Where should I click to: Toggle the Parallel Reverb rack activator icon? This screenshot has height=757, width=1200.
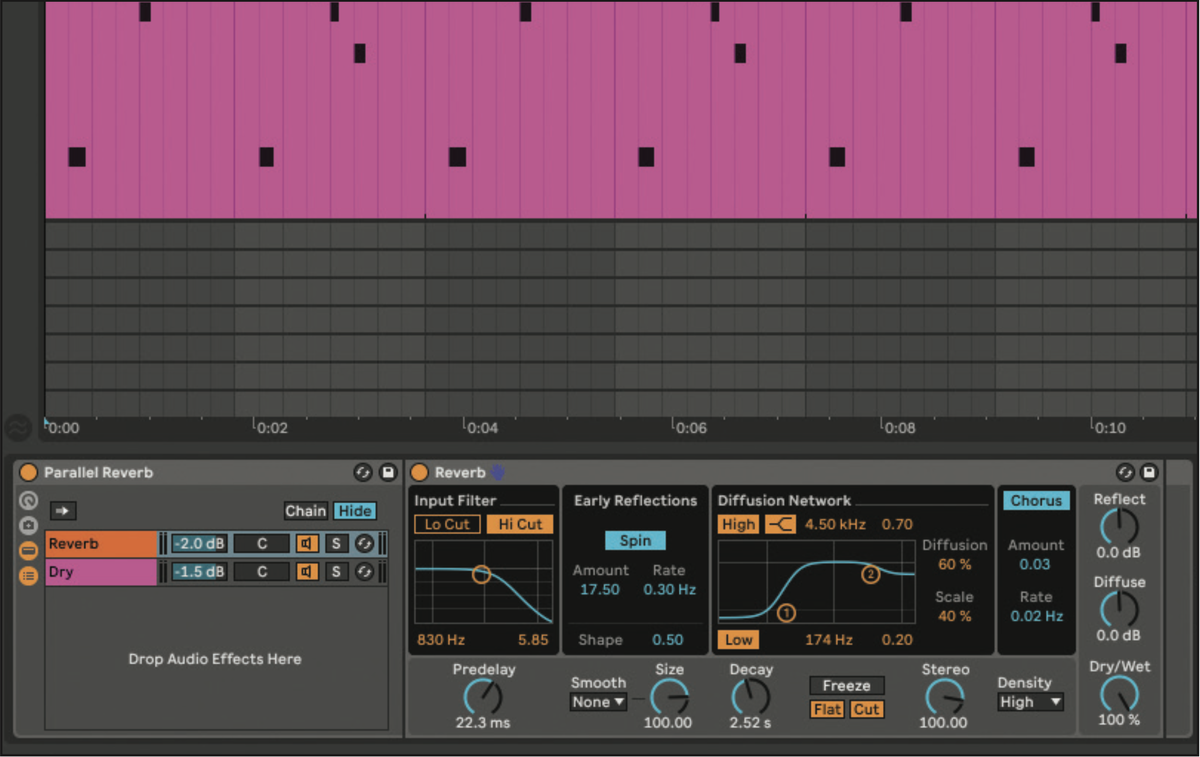tap(28, 472)
